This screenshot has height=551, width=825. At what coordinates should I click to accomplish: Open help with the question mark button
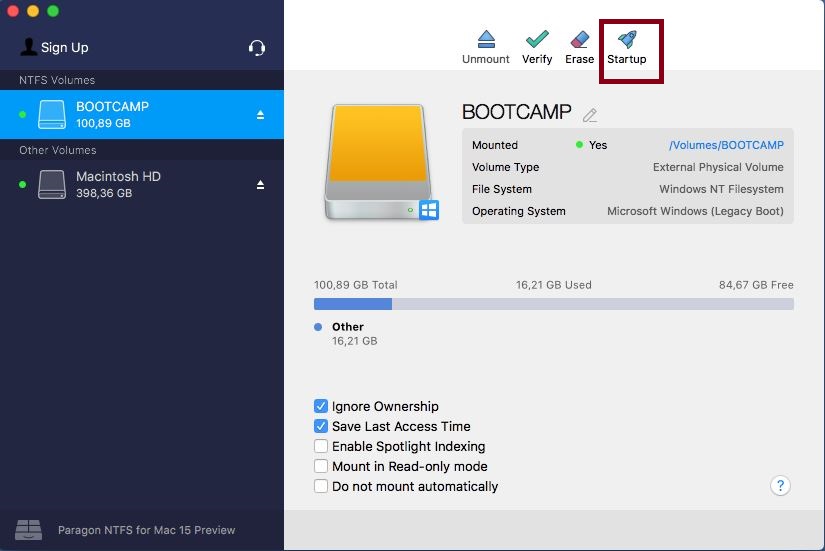click(780, 485)
